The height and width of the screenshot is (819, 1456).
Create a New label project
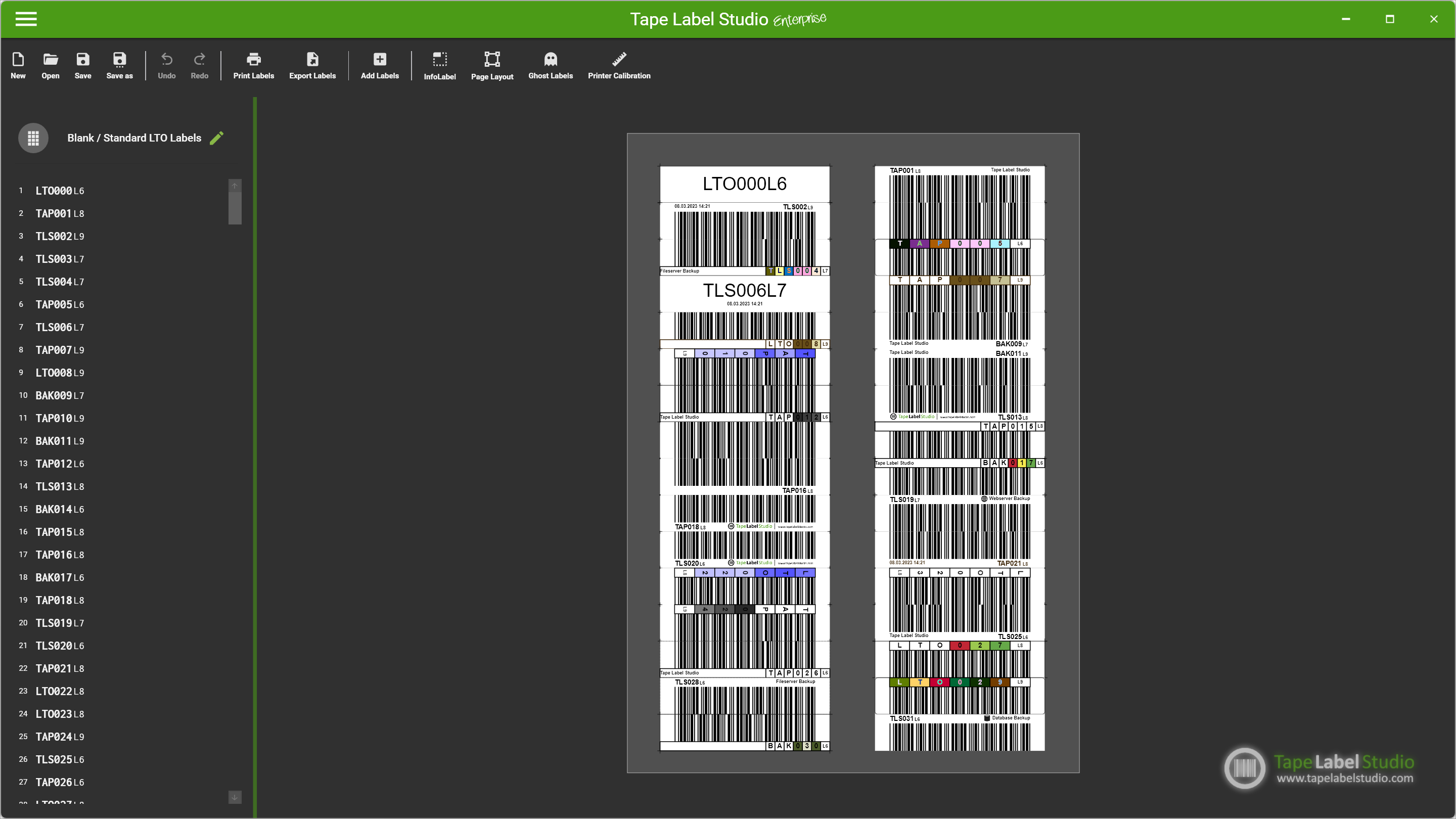18,66
